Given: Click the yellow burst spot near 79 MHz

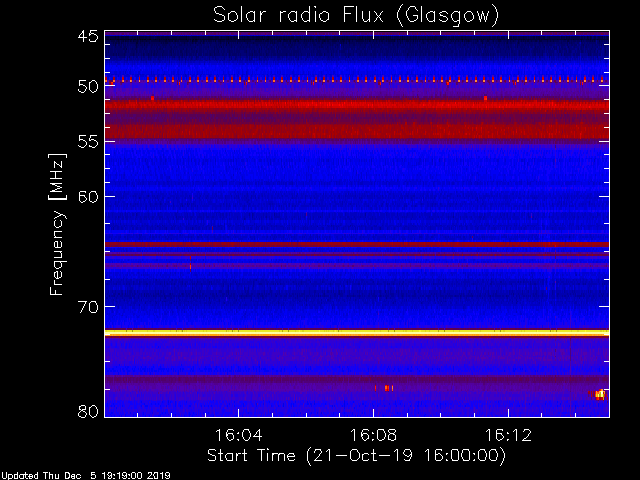Looking at the screenshot, I should pyautogui.click(x=600, y=394).
